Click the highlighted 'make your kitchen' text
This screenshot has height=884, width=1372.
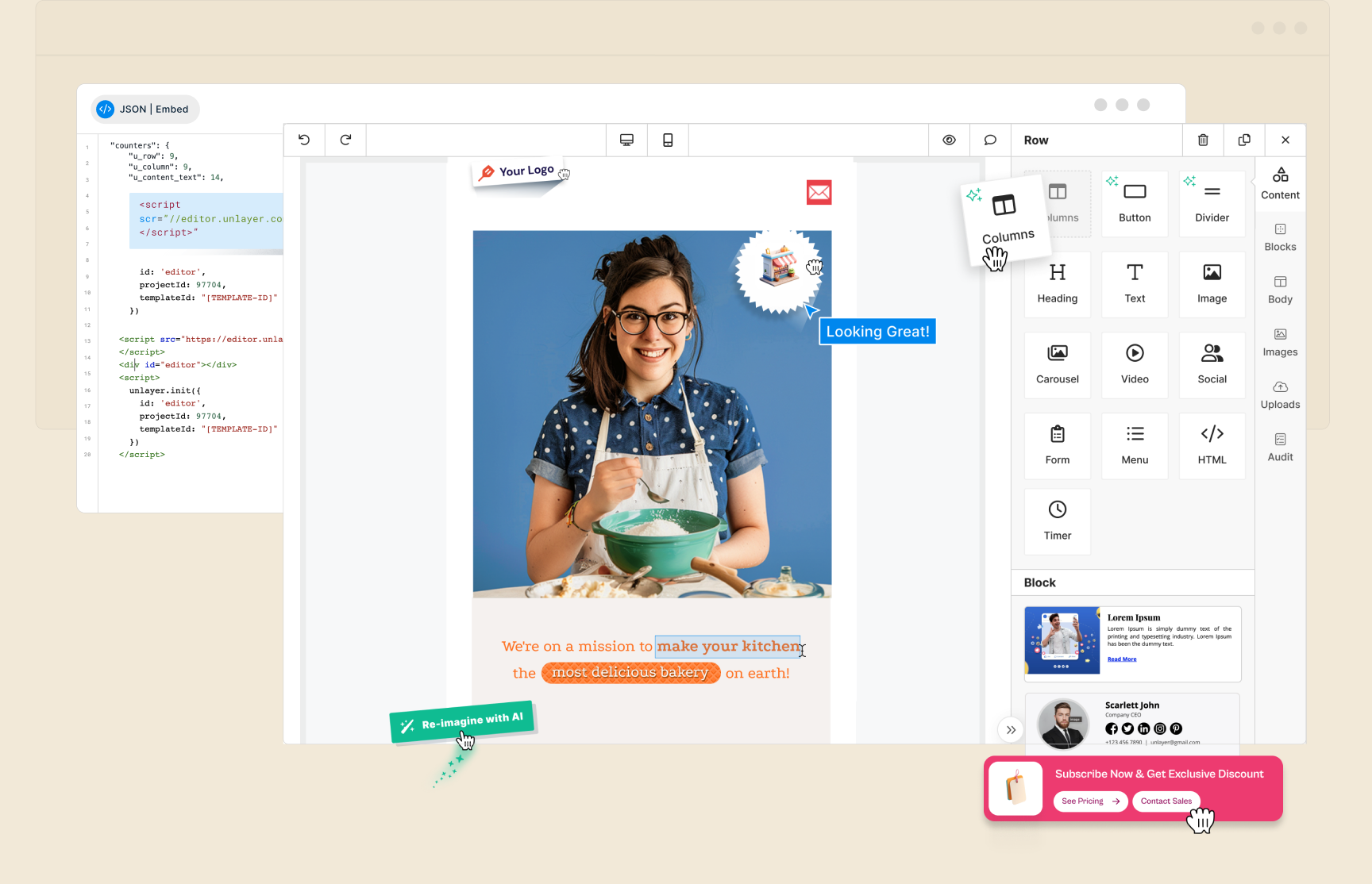728,646
